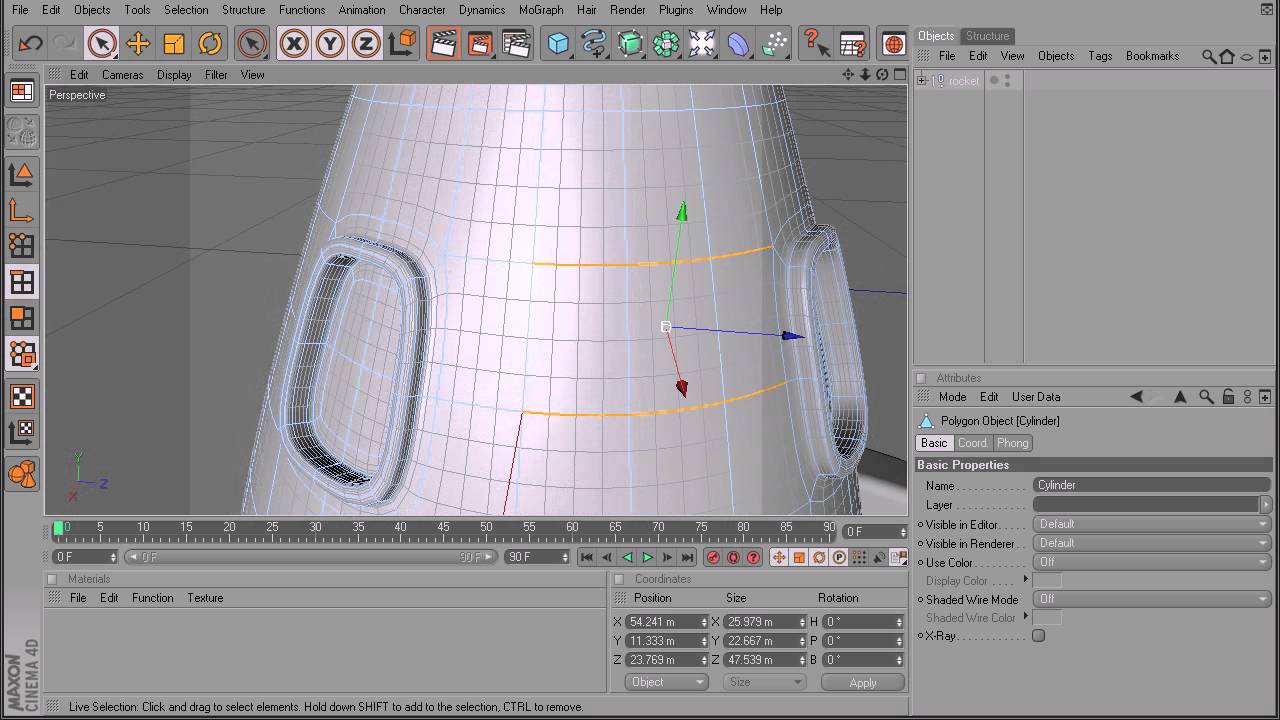The width and height of the screenshot is (1280, 720).
Task: Toggle X axis lock
Action: [x=293, y=43]
